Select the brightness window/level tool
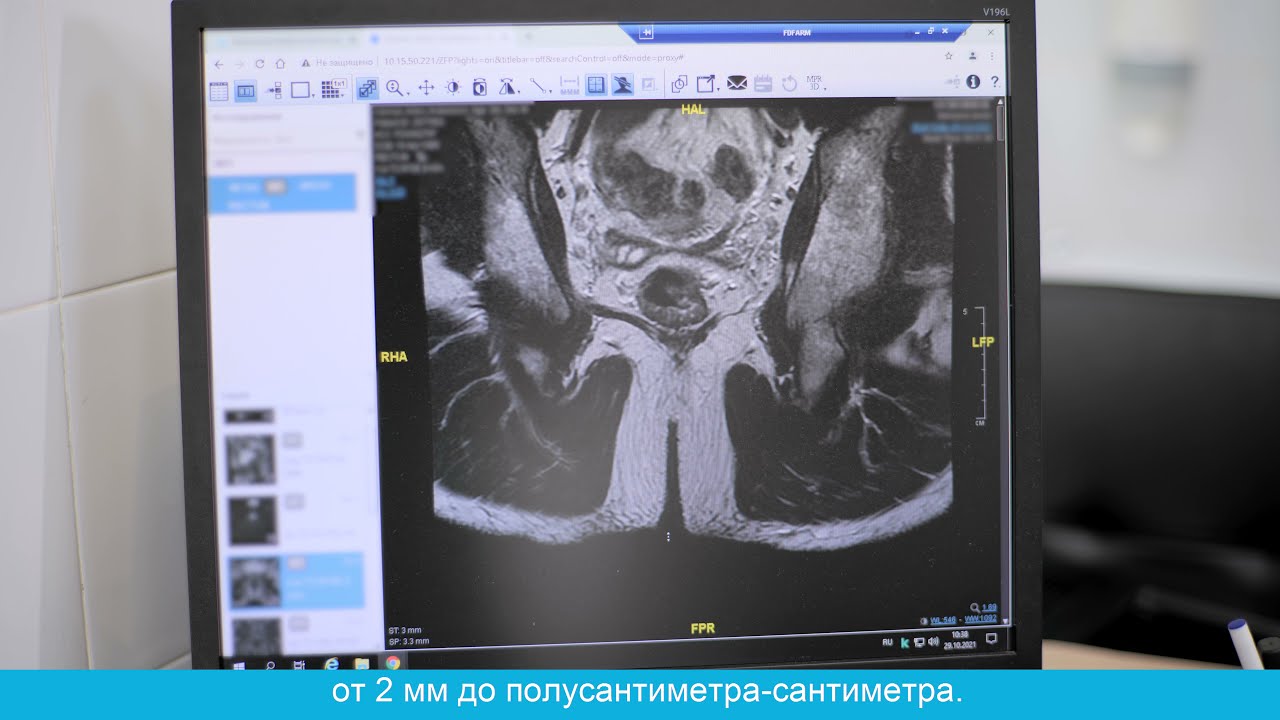This screenshot has width=1280, height=720. click(x=452, y=87)
